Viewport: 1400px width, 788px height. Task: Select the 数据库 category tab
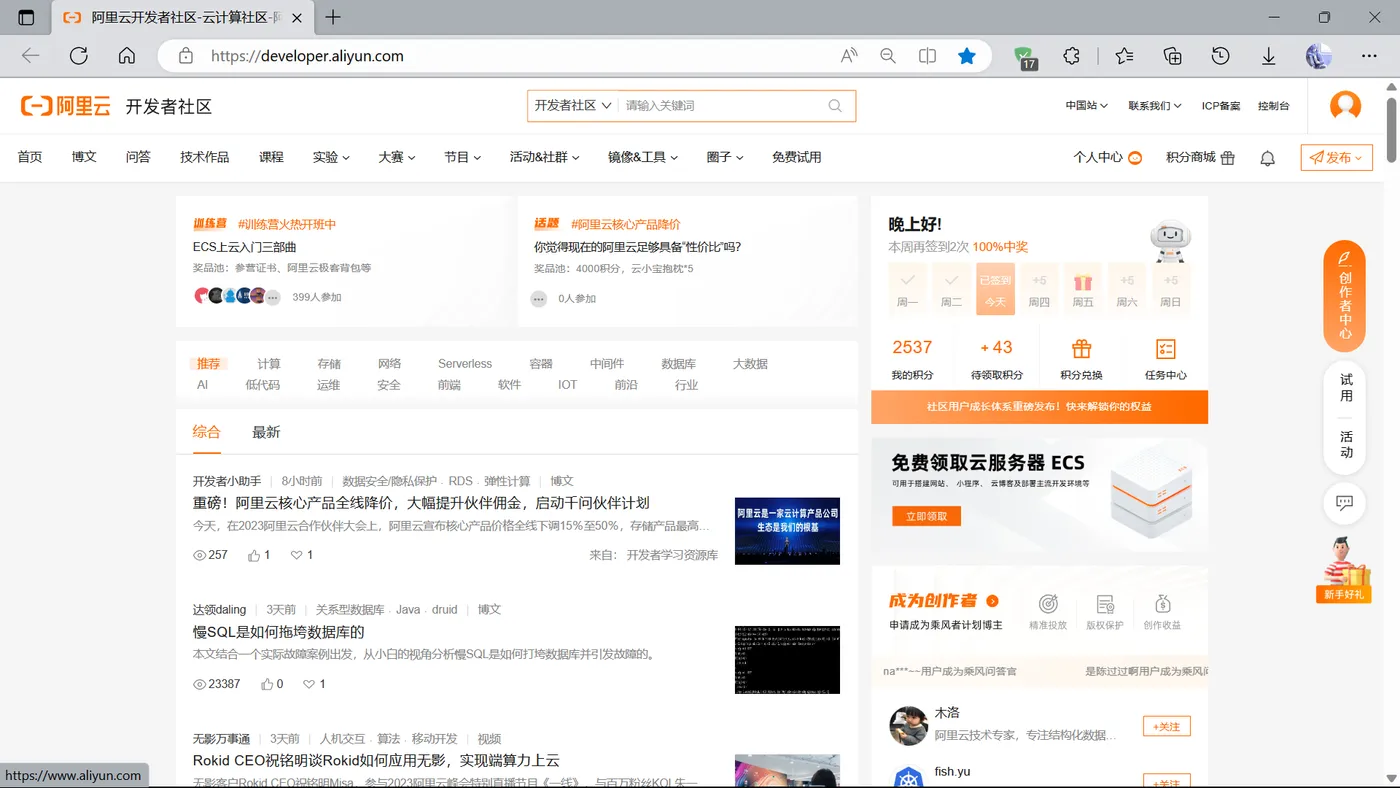point(679,364)
